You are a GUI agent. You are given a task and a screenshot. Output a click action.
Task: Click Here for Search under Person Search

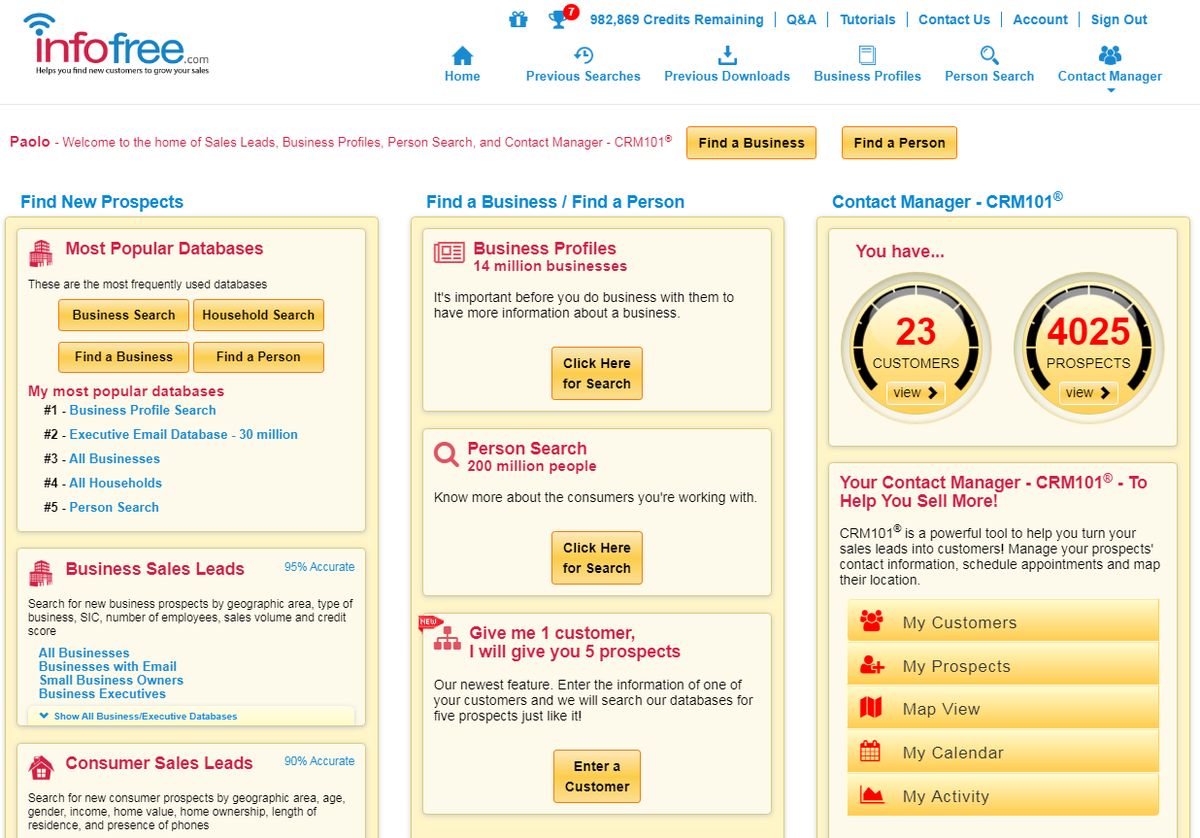point(597,557)
